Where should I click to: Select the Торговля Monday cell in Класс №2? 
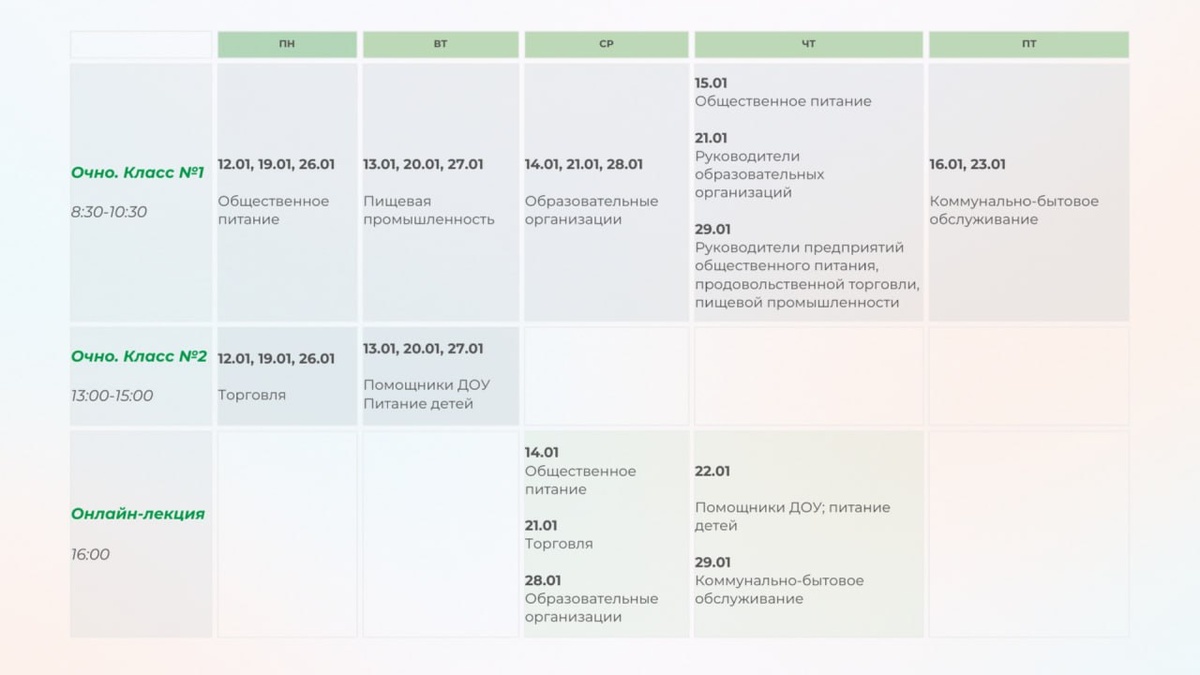pyautogui.click(x=287, y=376)
